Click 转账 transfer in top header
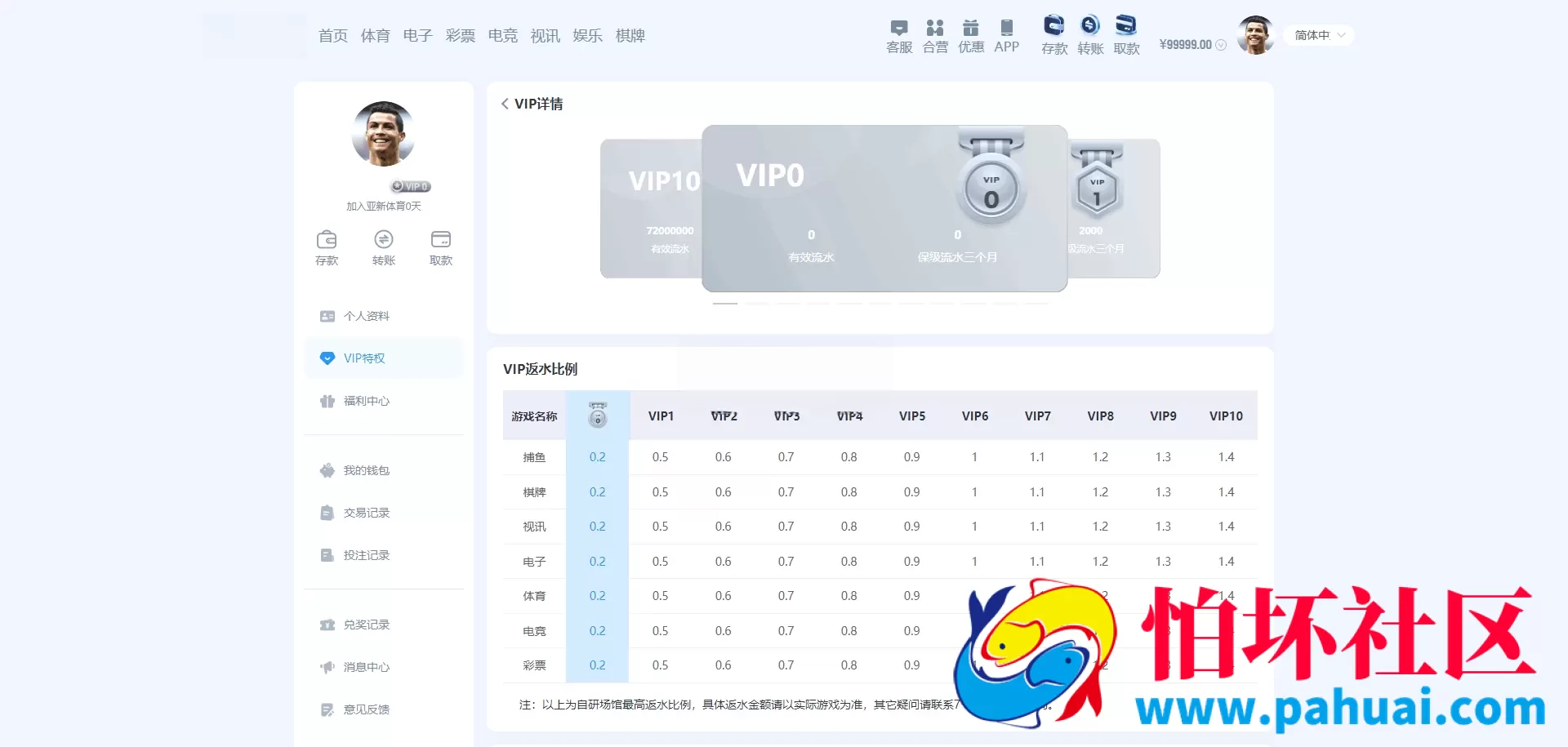This screenshot has width=1568, height=747. pos(1090,36)
